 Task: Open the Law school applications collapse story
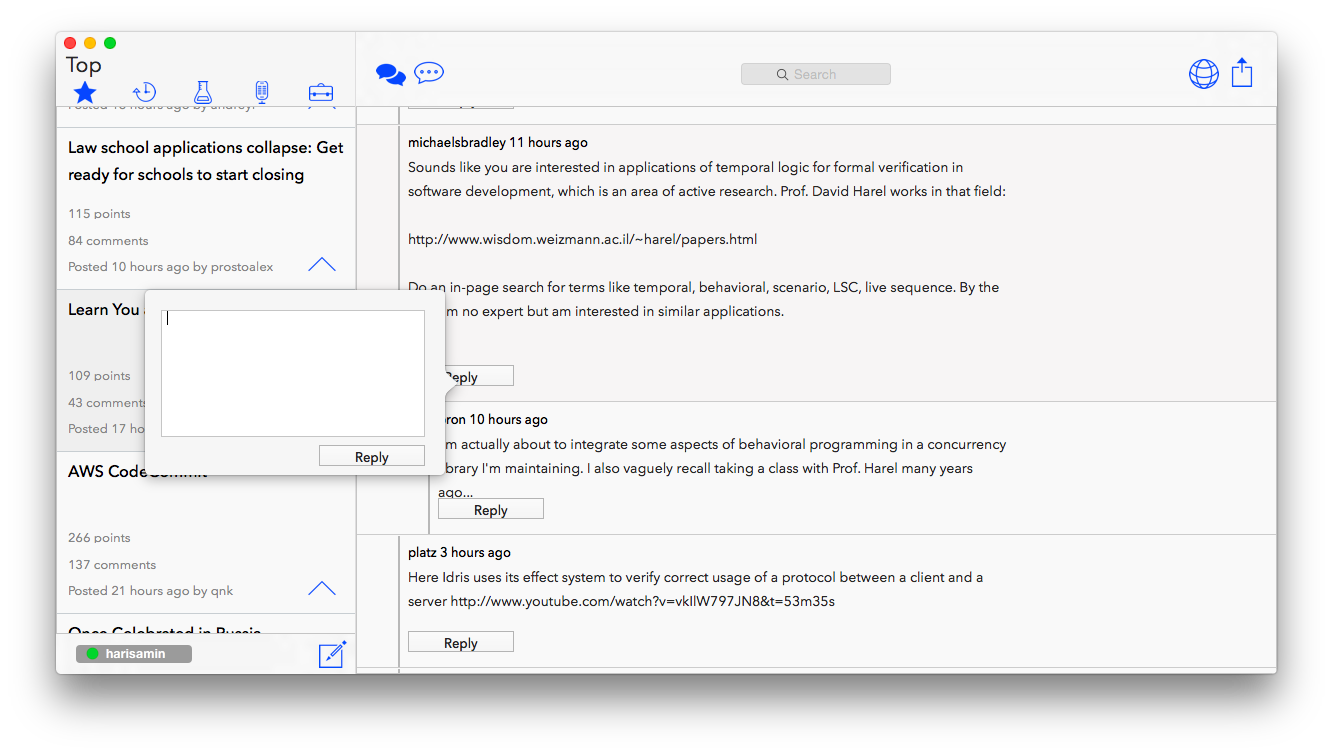pos(205,161)
